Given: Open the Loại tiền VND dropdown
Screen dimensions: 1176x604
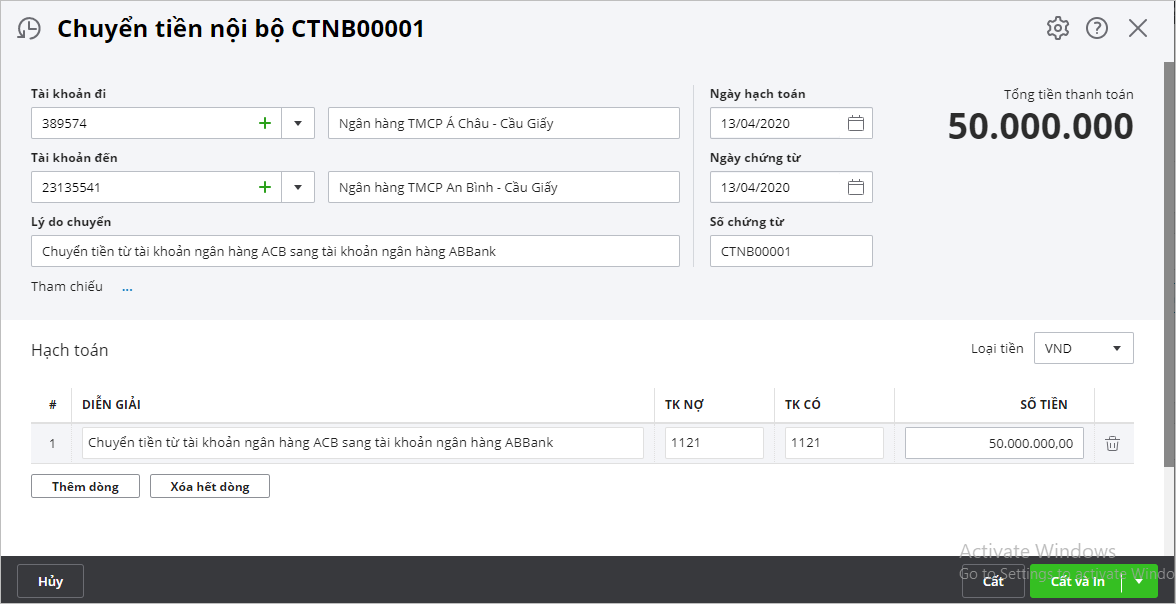Looking at the screenshot, I should (x=1083, y=348).
